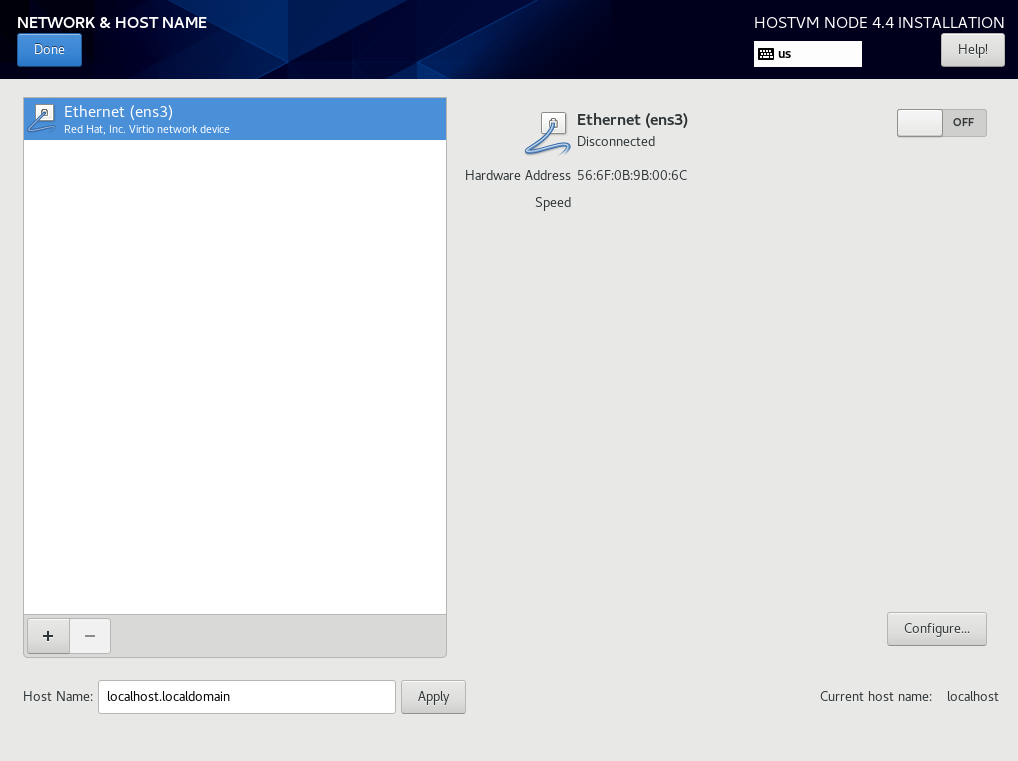Click the Disconnected status text
The height and width of the screenshot is (761, 1018).
[x=616, y=142]
